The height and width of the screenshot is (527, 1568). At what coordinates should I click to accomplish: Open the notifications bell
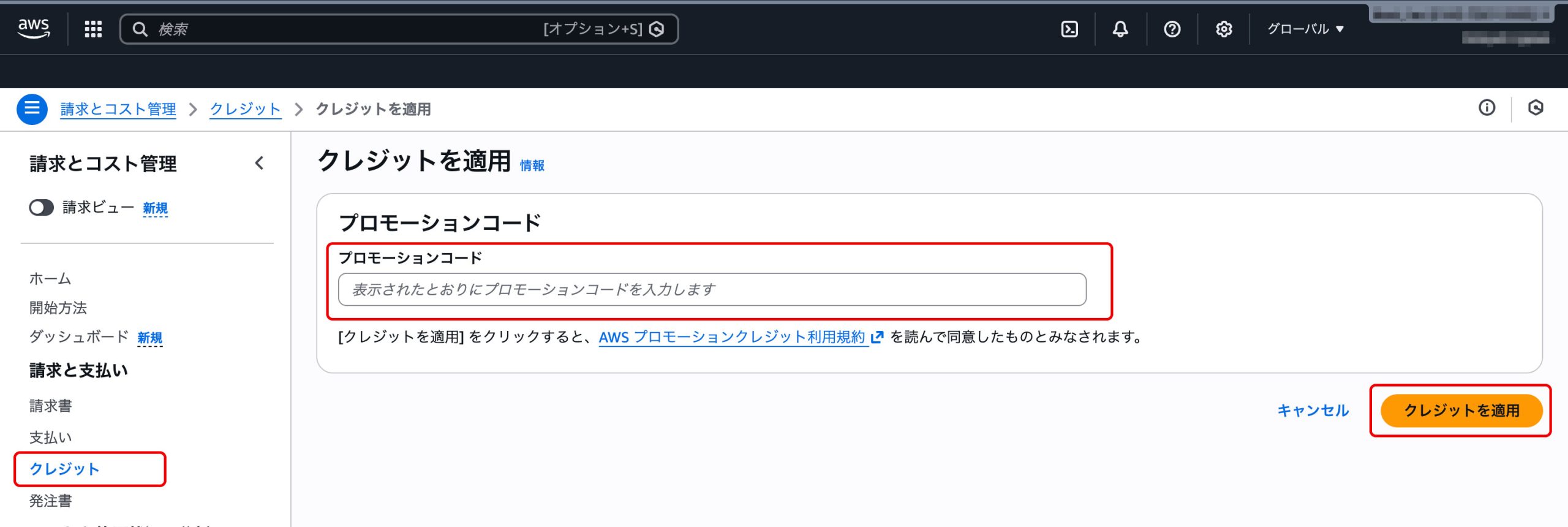point(1120,29)
